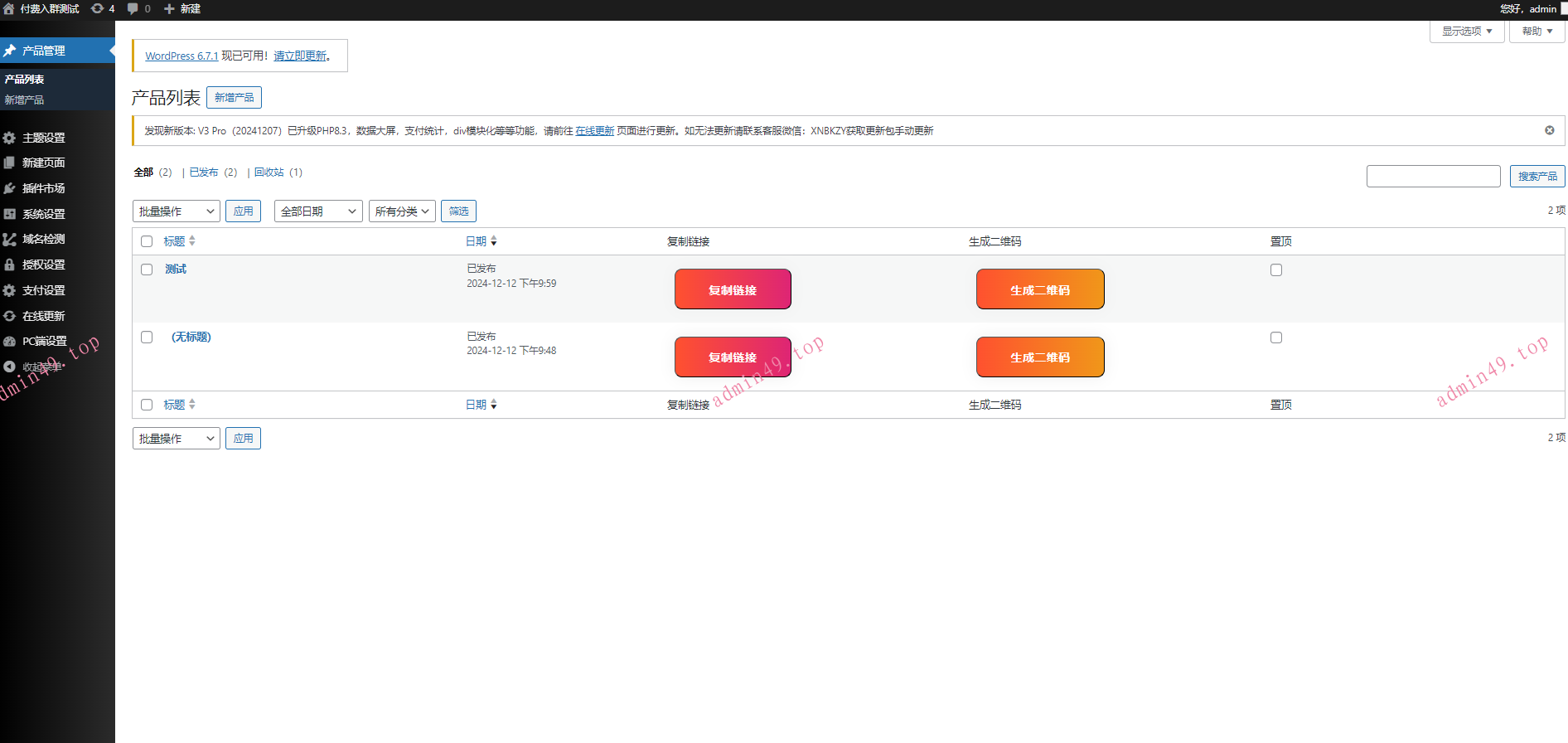Image resolution: width=1568 pixels, height=743 pixels.
Task: Open the comments bubble icon
Action: pos(133,8)
